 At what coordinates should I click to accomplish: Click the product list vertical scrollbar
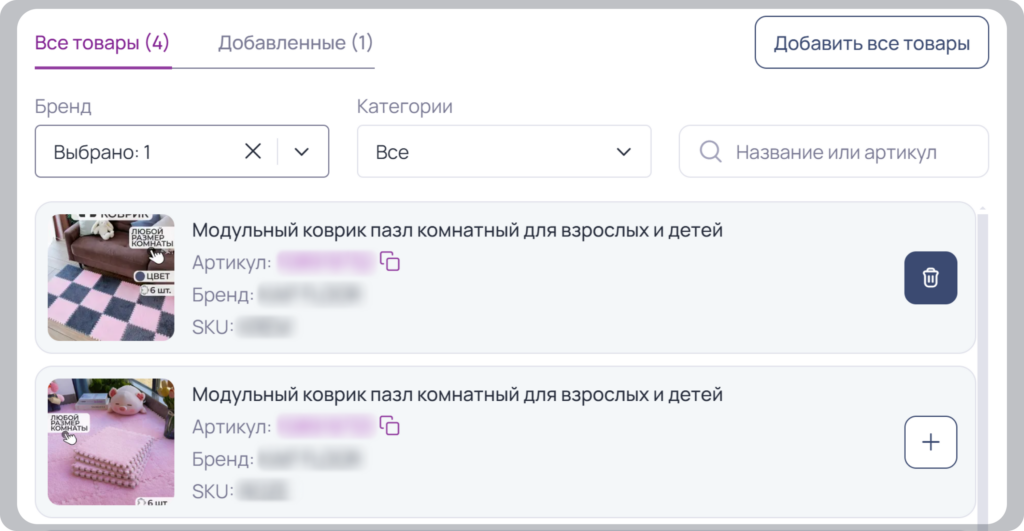click(x=982, y=366)
